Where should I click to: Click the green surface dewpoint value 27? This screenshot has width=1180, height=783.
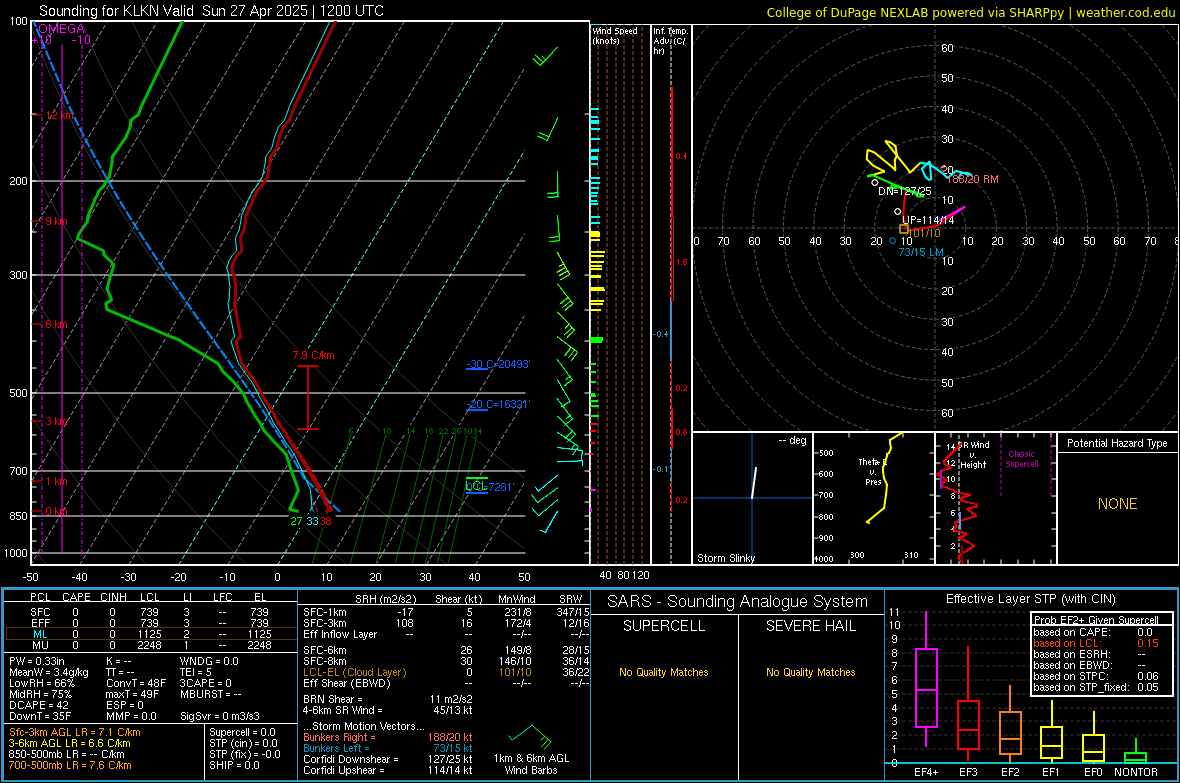(x=297, y=521)
